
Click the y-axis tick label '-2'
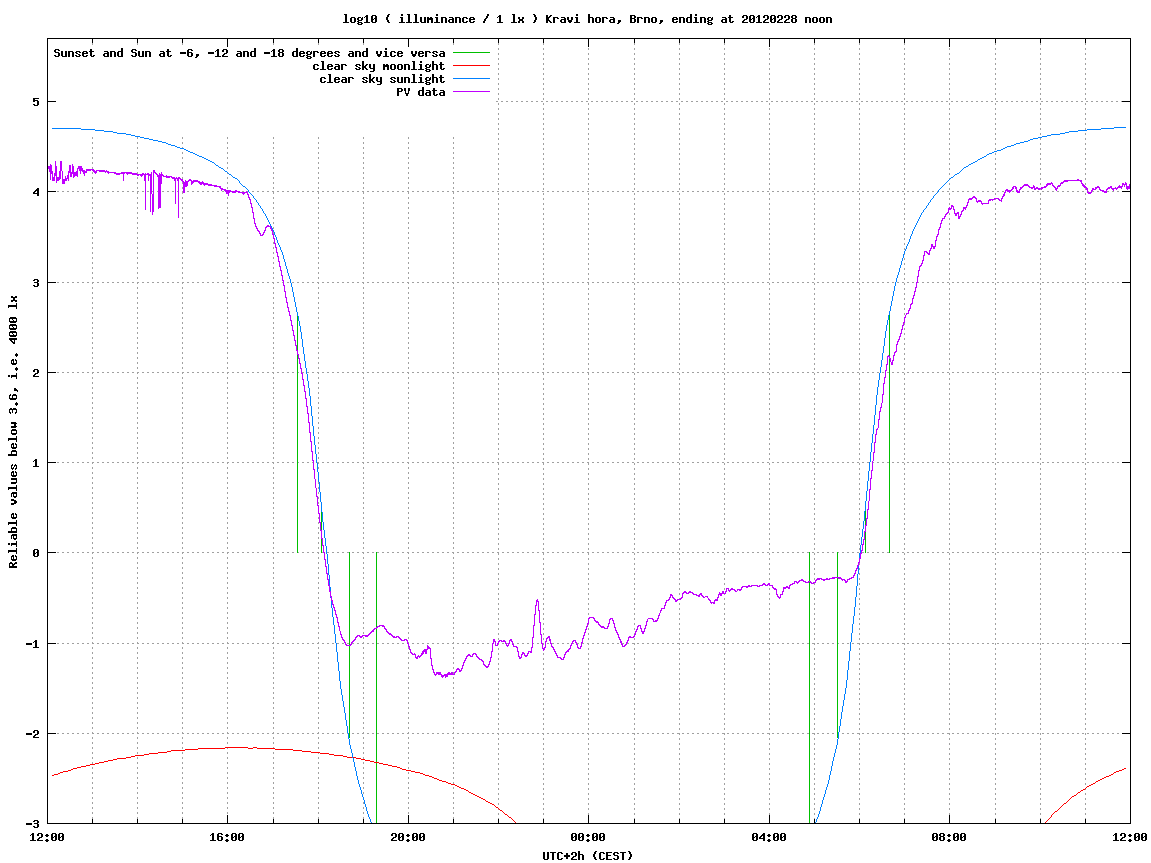[33, 734]
